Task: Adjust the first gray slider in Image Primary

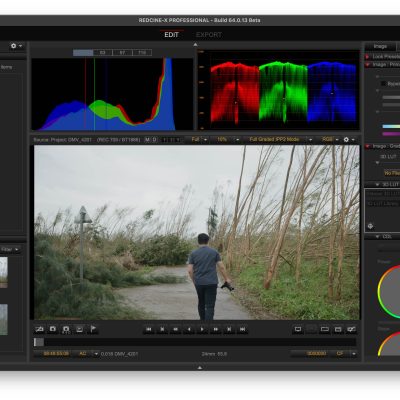Action: click(x=391, y=97)
